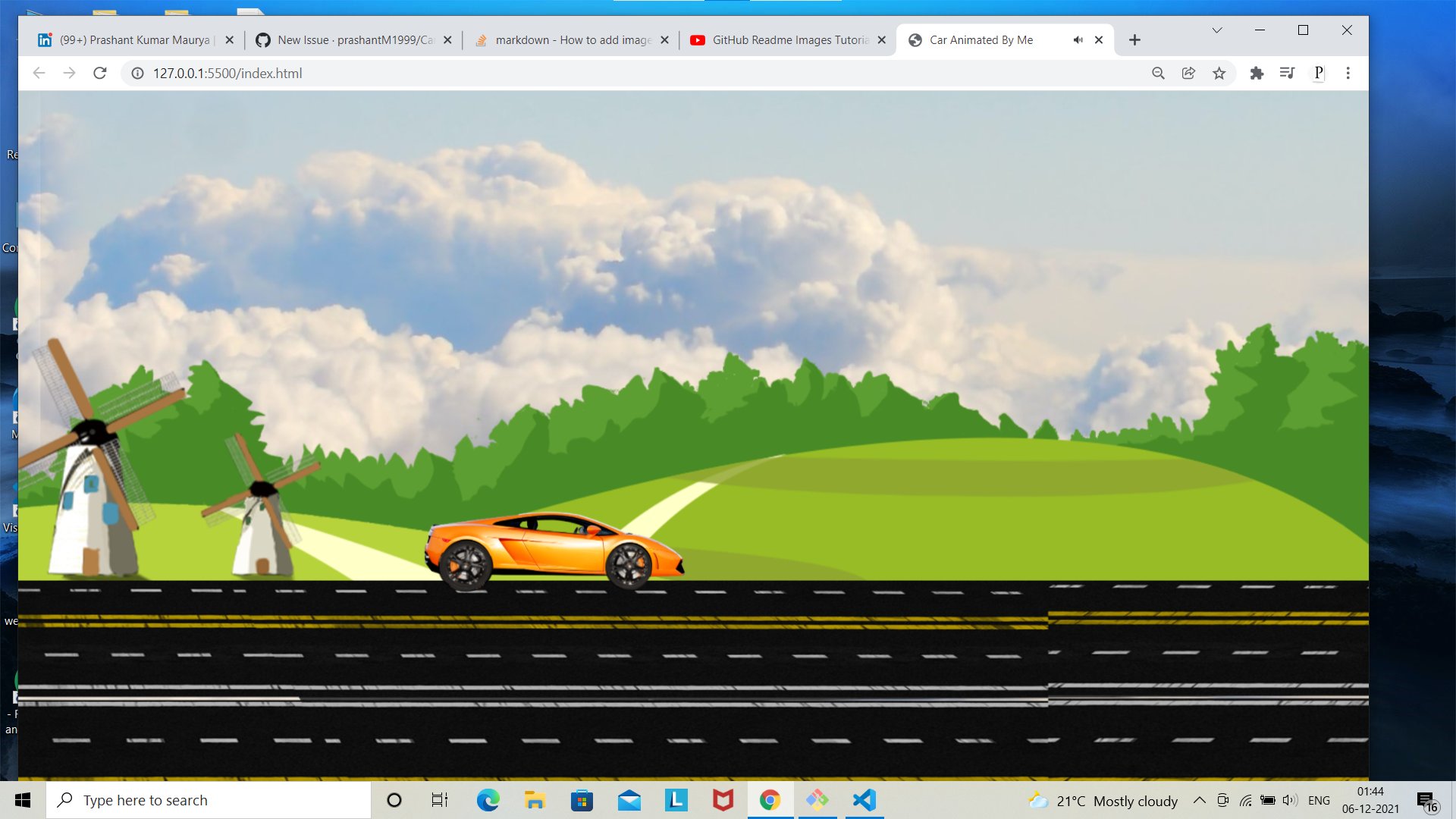Open Microsoft Edge from the taskbar
Image resolution: width=1456 pixels, height=819 pixels.
coord(488,799)
